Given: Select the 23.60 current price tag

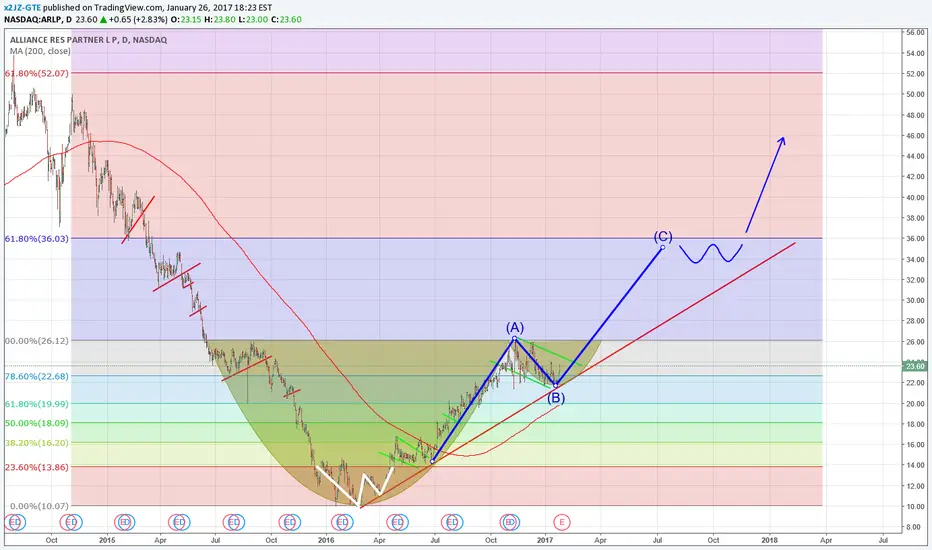Looking at the screenshot, I should (914, 366).
